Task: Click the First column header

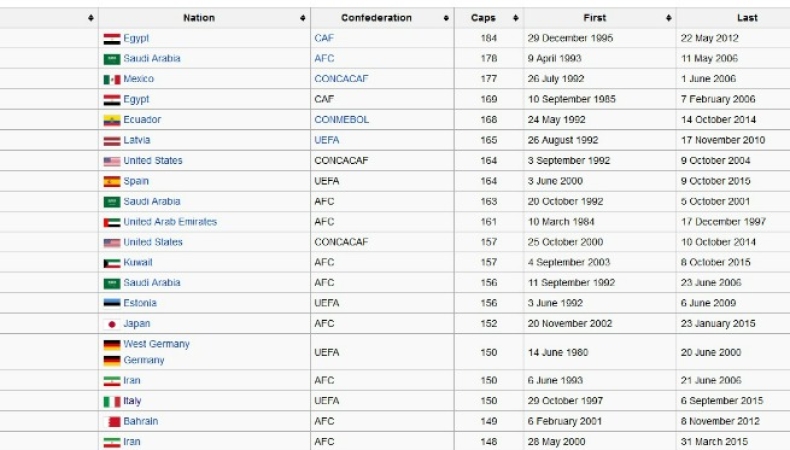Action: coord(595,18)
